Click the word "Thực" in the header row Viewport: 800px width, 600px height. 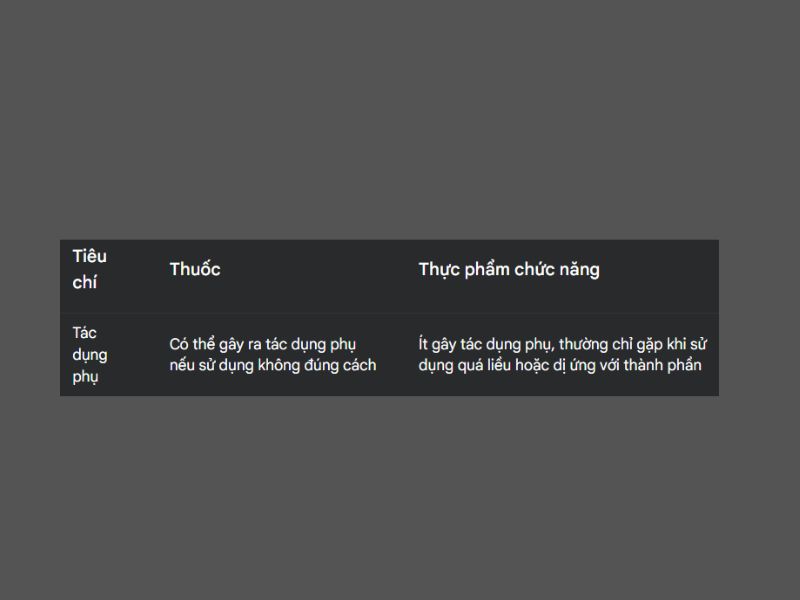(440, 269)
